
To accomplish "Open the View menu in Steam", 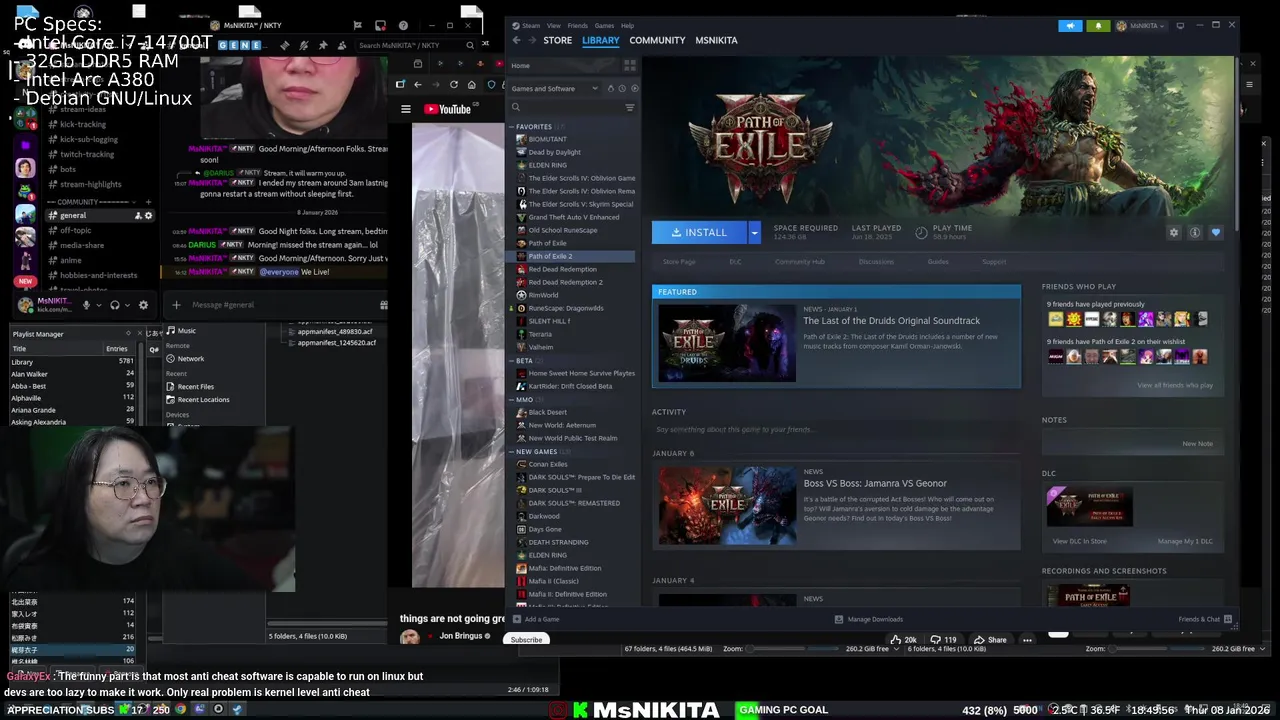I will click(x=554, y=26).
